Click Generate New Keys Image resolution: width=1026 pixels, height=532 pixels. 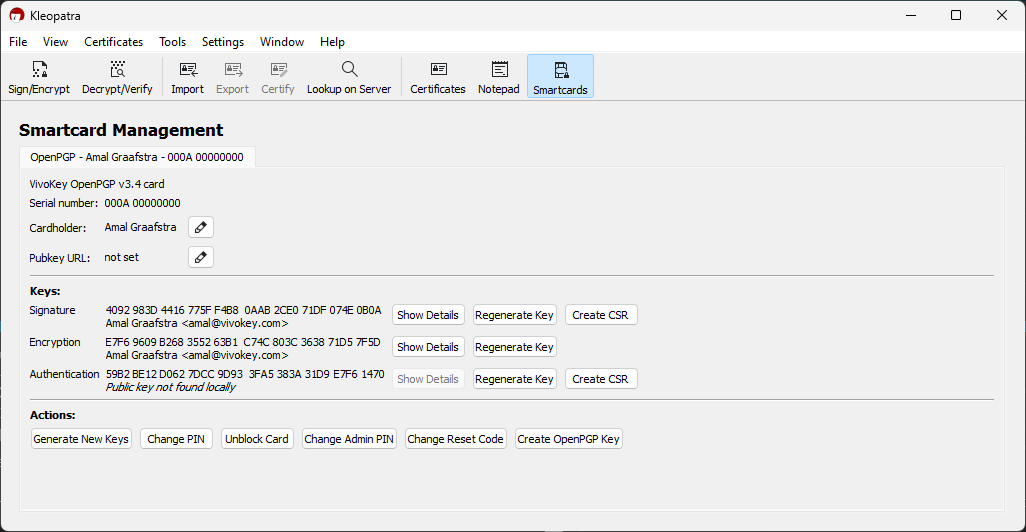pyautogui.click(x=81, y=439)
